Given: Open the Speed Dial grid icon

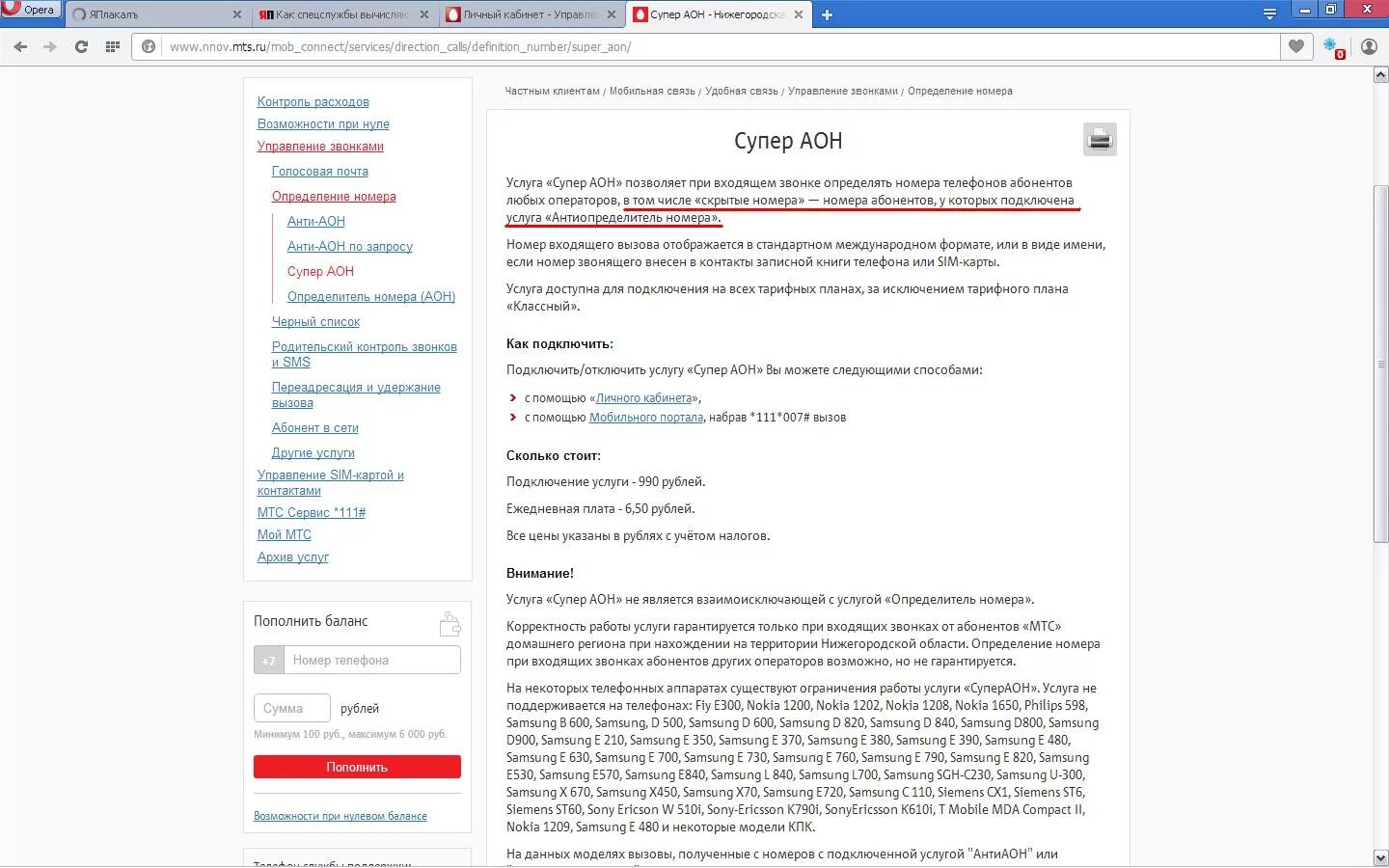Looking at the screenshot, I should [x=113, y=46].
